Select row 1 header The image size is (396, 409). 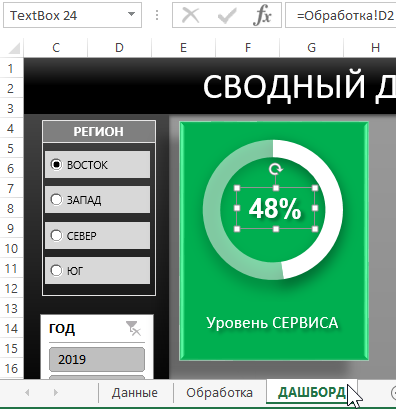point(11,68)
